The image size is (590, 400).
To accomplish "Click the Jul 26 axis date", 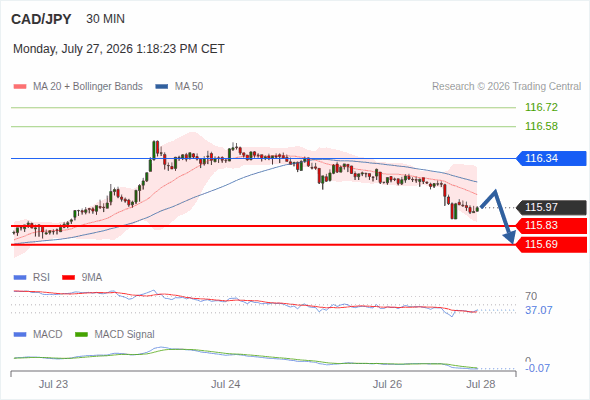I will click(x=387, y=384).
